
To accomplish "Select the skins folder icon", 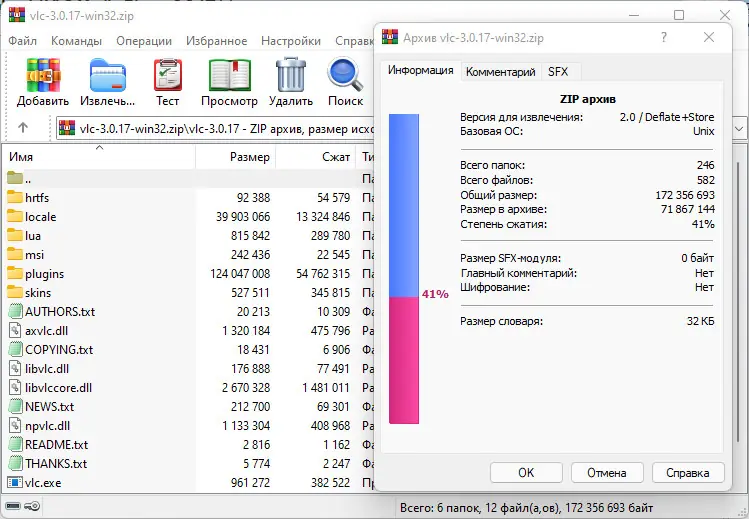I will tap(15, 292).
